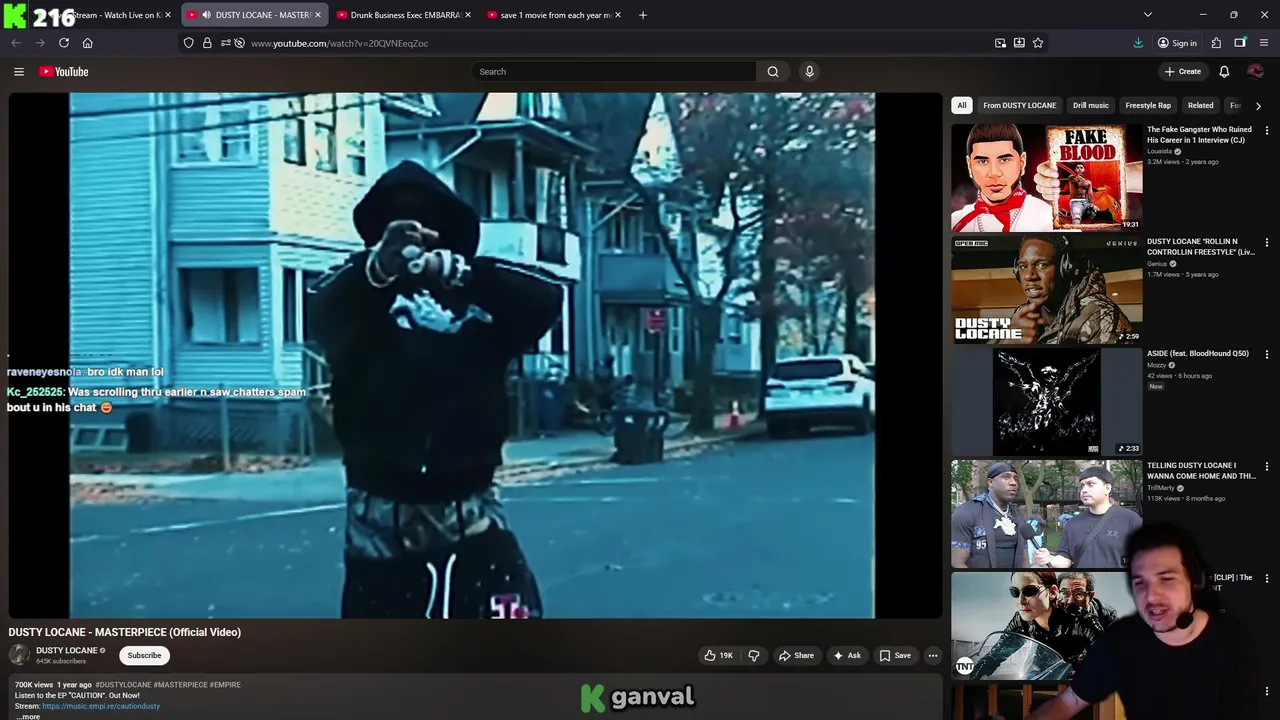This screenshot has width=1280, height=720.
Task: Click the search magnifier button
Action: [x=773, y=71]
